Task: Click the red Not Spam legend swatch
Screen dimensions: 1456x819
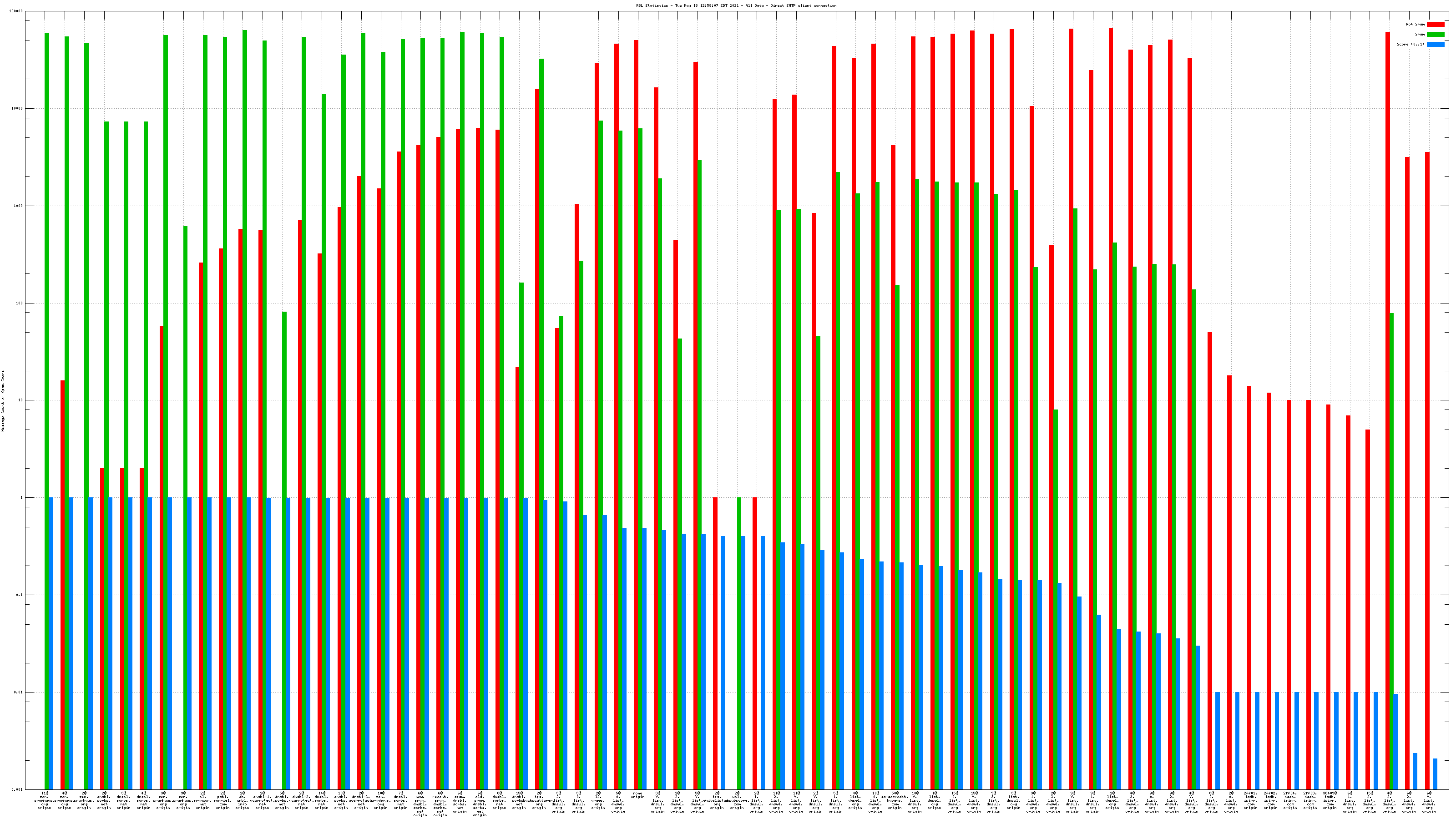Action: [x=1435, y=24]
